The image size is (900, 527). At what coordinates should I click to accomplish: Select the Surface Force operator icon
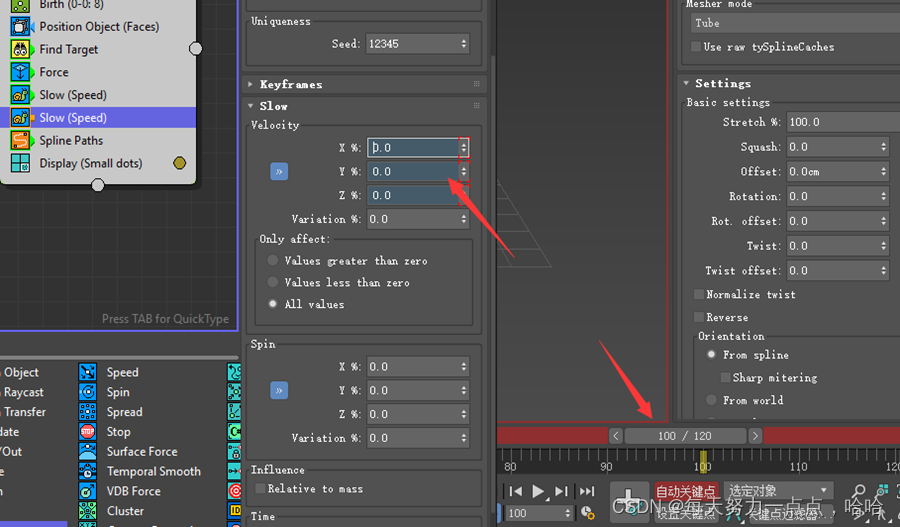point(87,451)
